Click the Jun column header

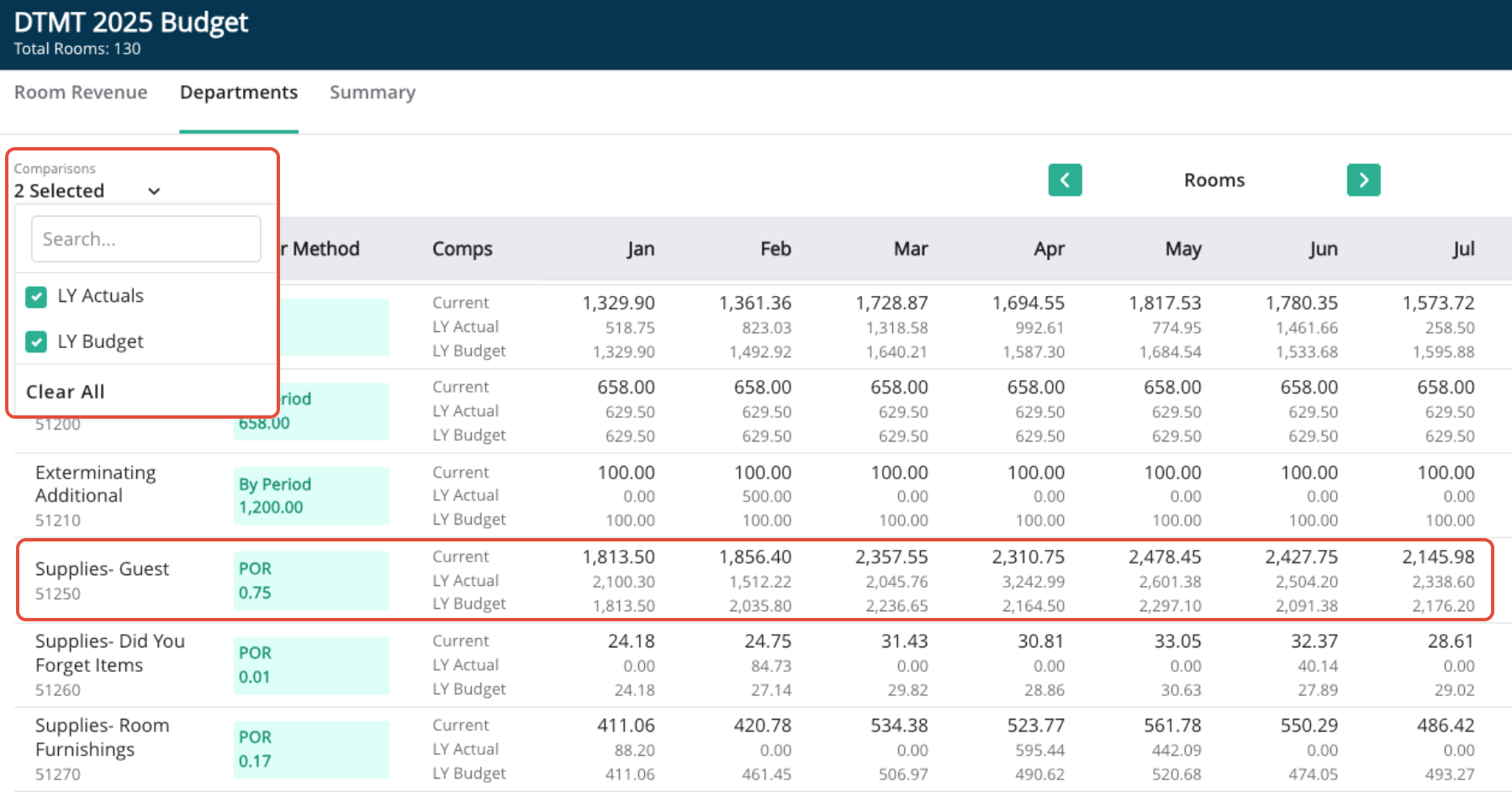[x=1323, y=249]
